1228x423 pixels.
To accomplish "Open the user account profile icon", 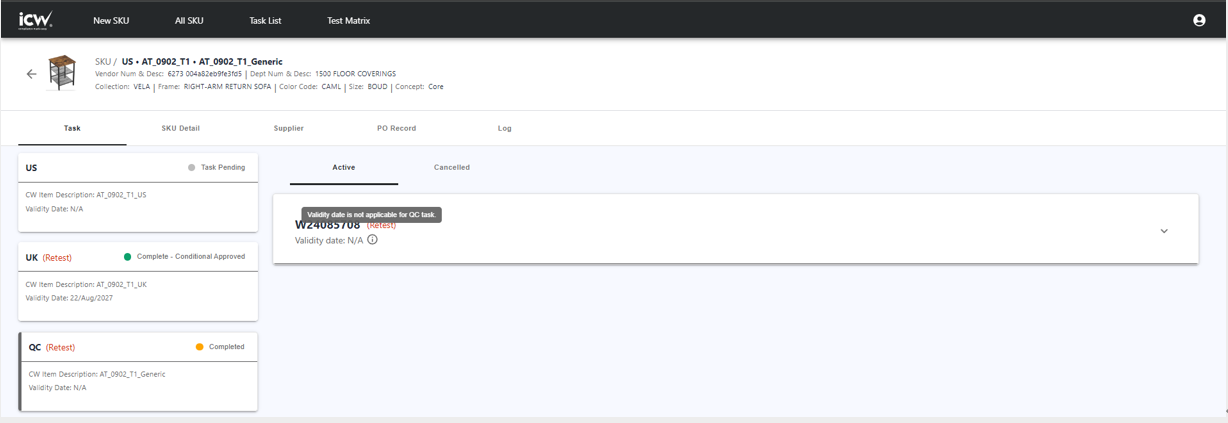I will 1199,20.
